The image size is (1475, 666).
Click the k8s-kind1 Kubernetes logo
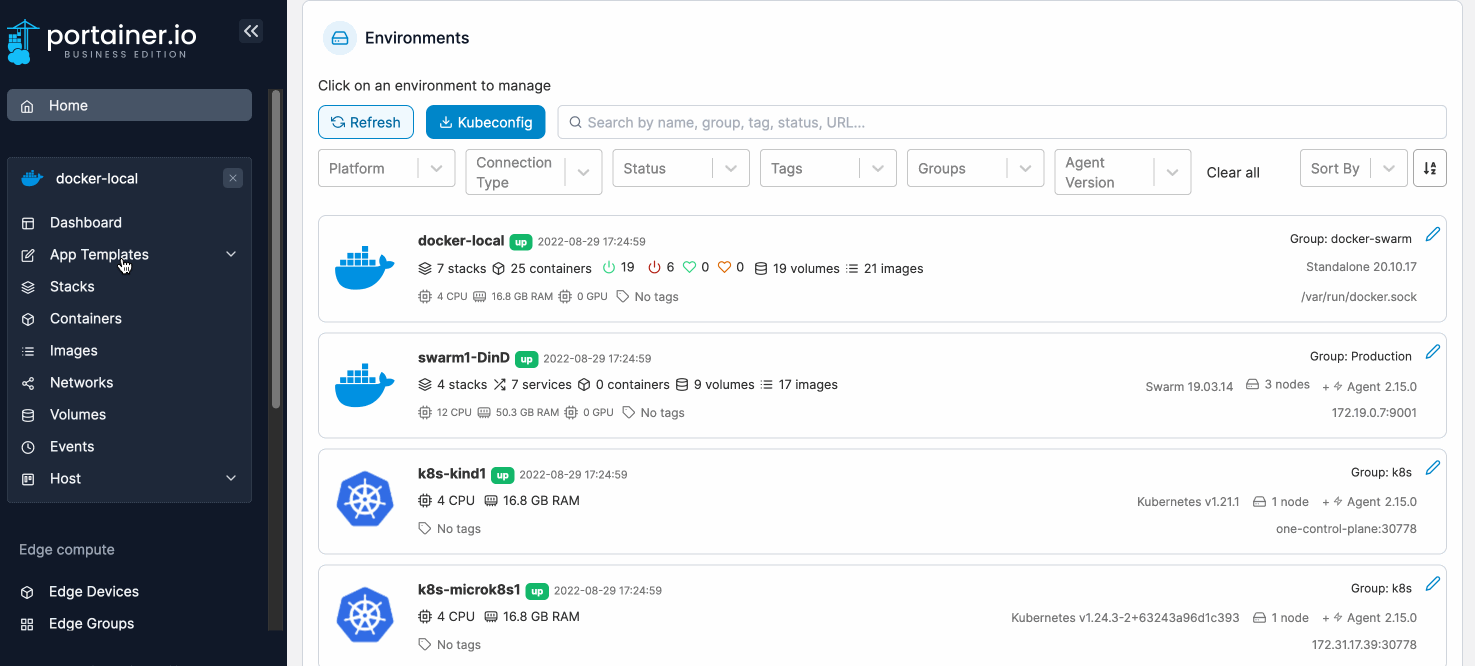(x=365, y=499)
